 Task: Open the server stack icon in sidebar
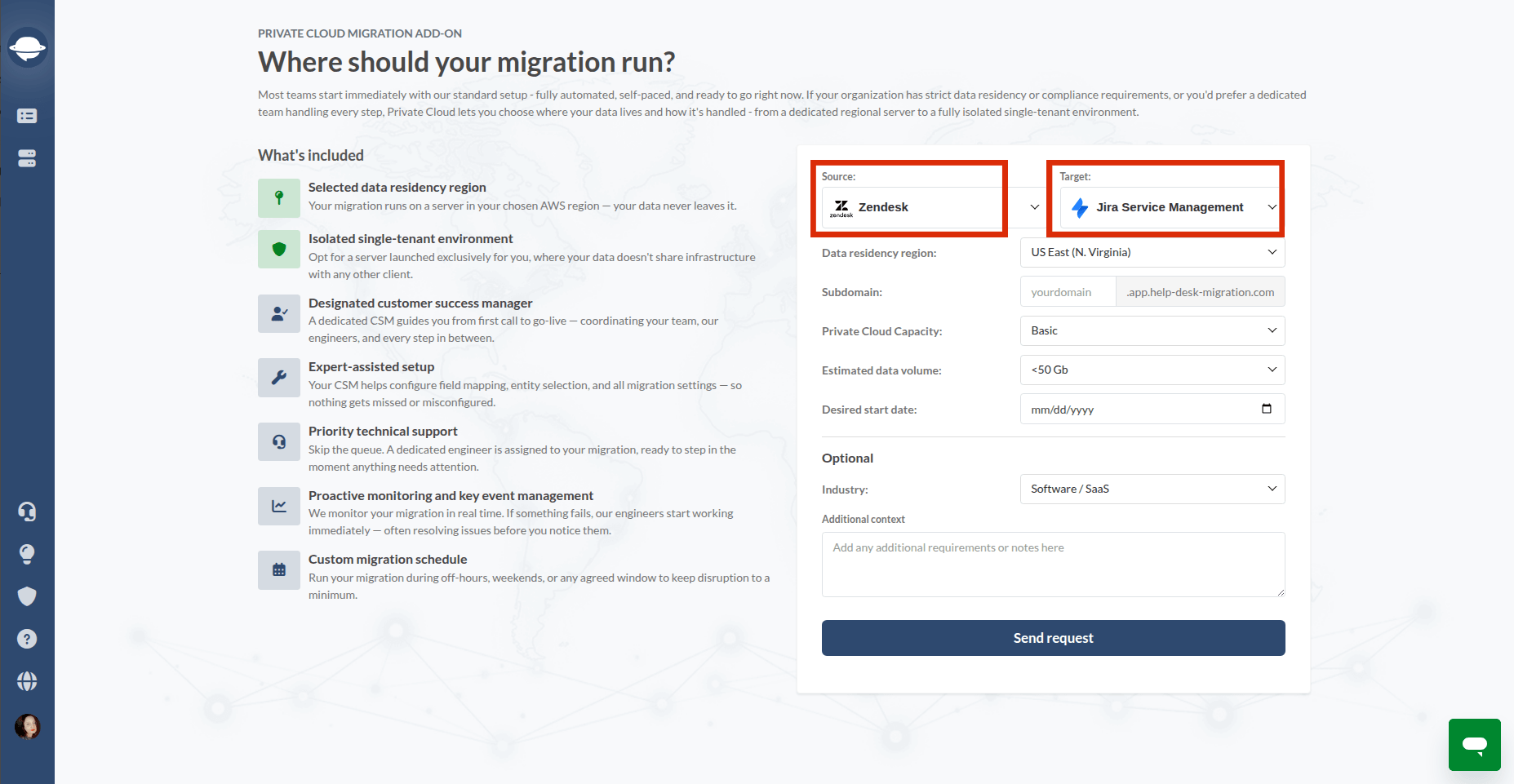[27, 158]
